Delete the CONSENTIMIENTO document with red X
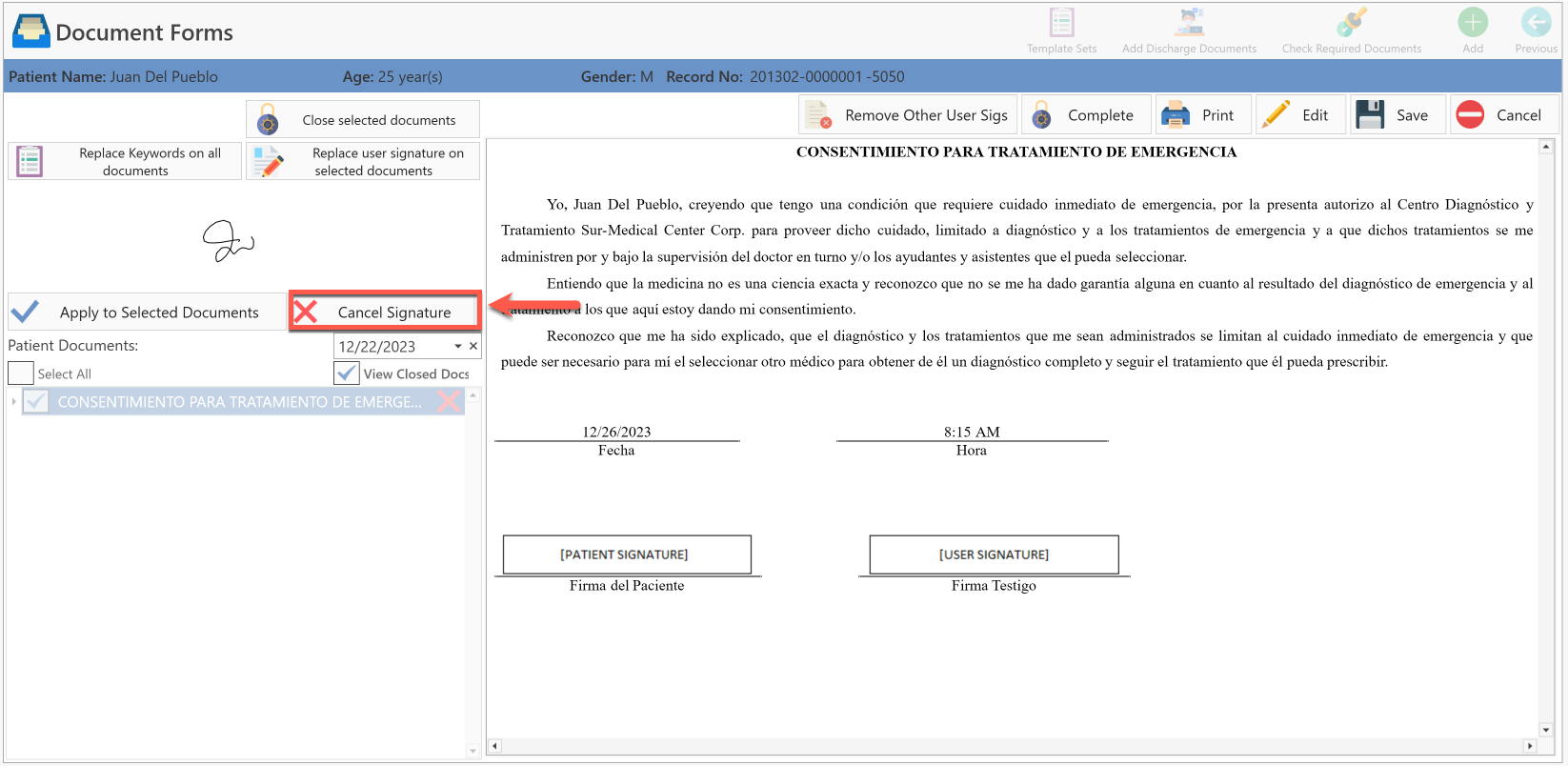Viewport: 1568px width, 766px height. [449, 401]
